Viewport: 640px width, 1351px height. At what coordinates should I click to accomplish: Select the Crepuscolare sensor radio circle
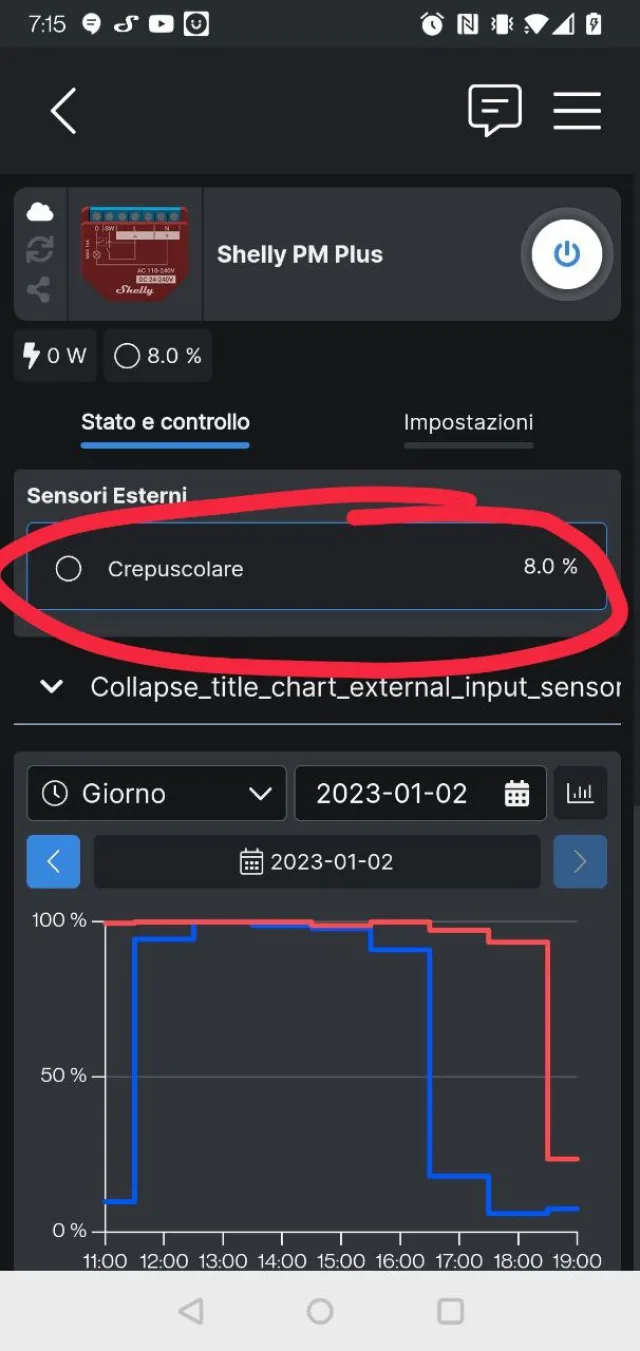[68, 568]
